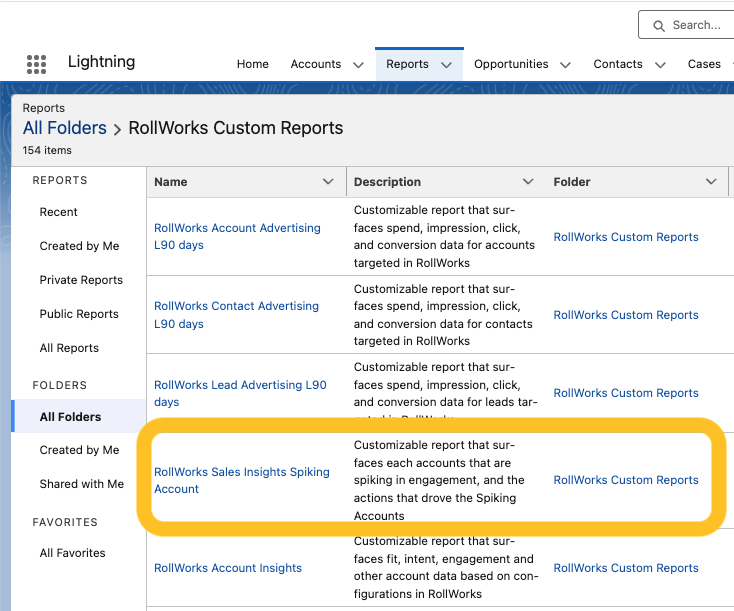734x611 pixels.
Task: Sort by the Name column chevron
Action: coord(328,182)
